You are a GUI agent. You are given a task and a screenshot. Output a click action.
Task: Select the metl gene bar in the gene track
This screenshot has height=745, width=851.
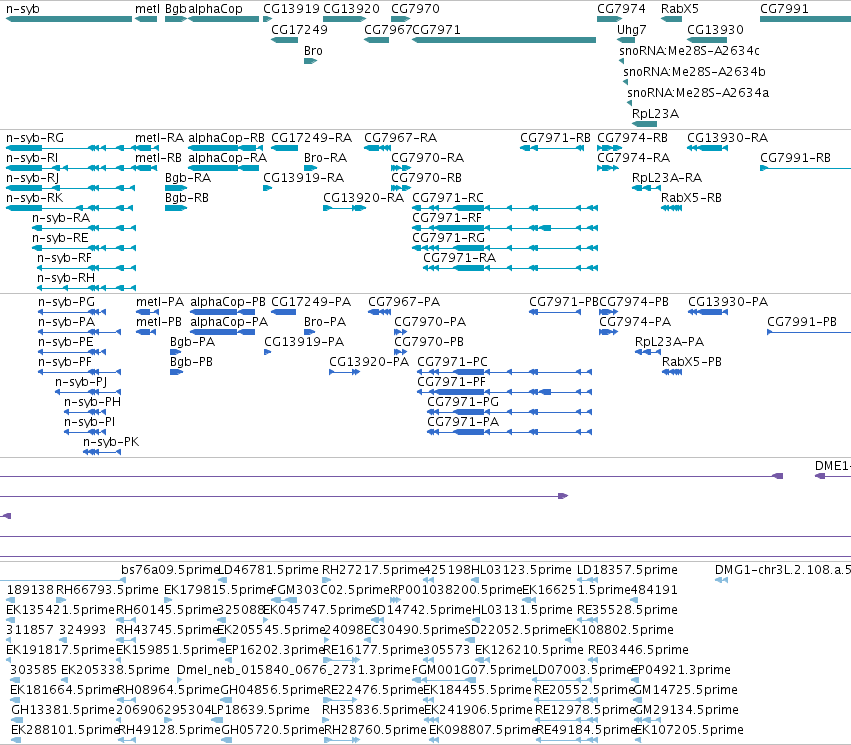[x=146, y=19]
